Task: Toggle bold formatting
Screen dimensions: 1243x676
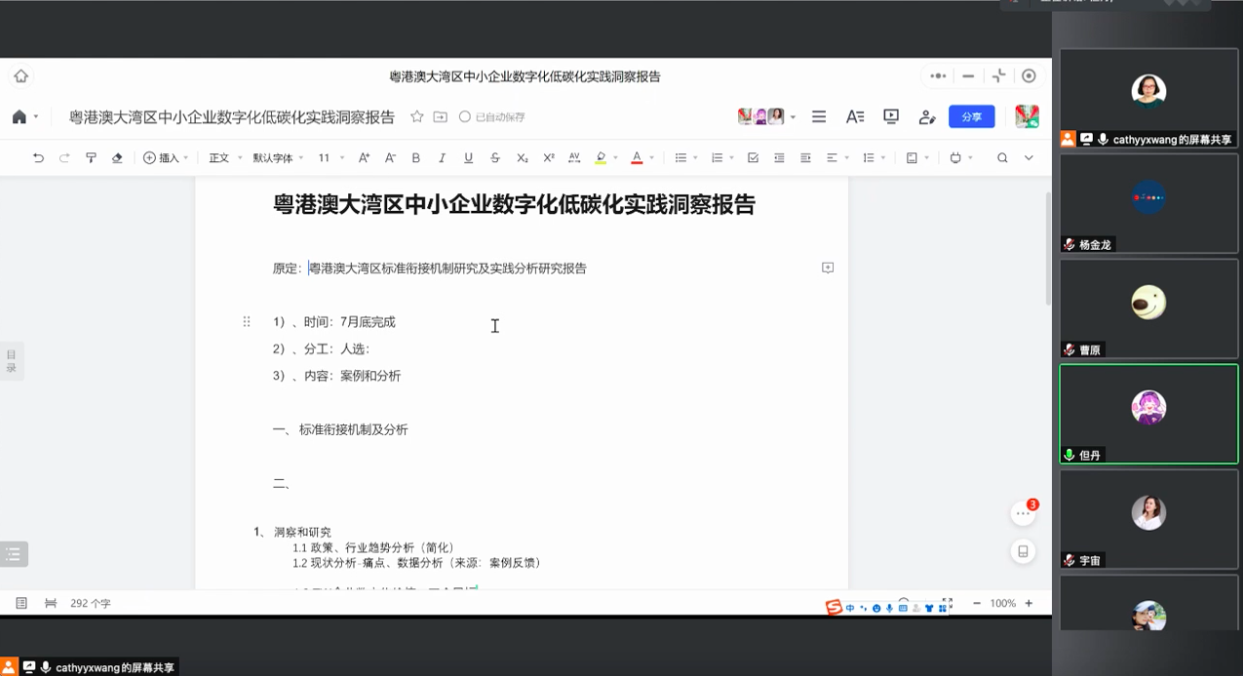Action: pyautogui.click(x=416, y=158)
